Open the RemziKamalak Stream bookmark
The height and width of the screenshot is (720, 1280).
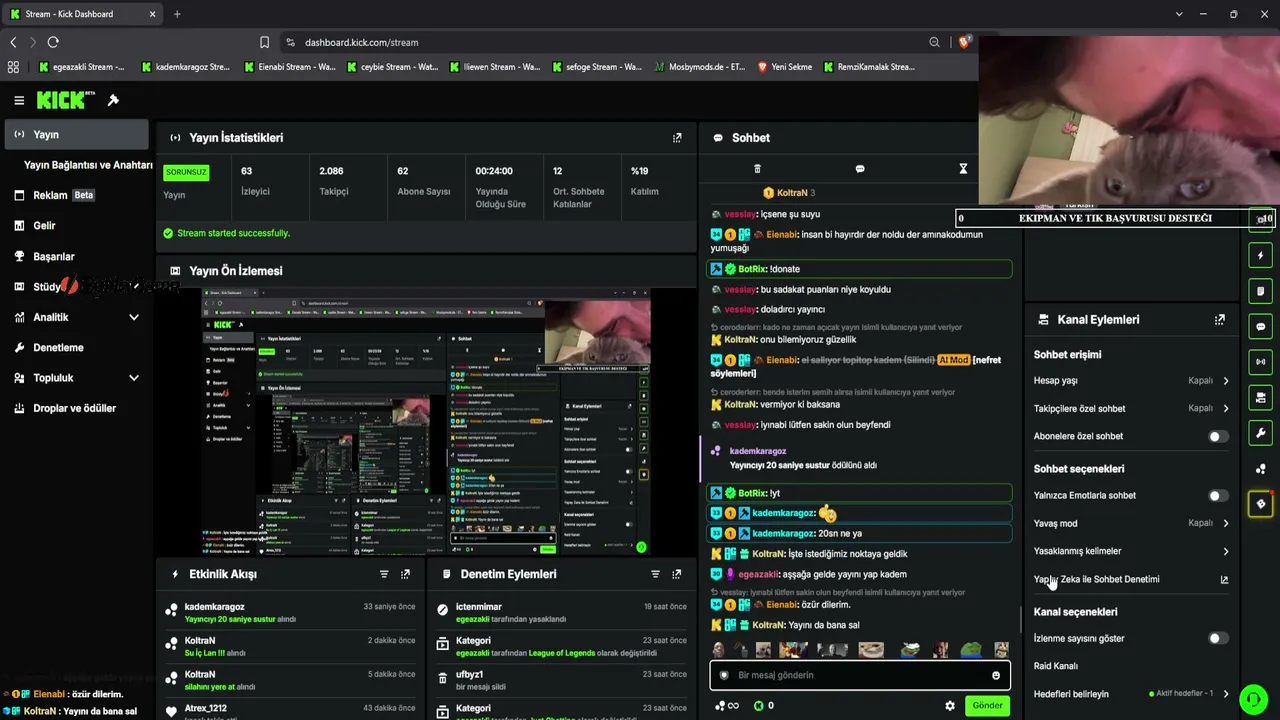click(869, 67)
